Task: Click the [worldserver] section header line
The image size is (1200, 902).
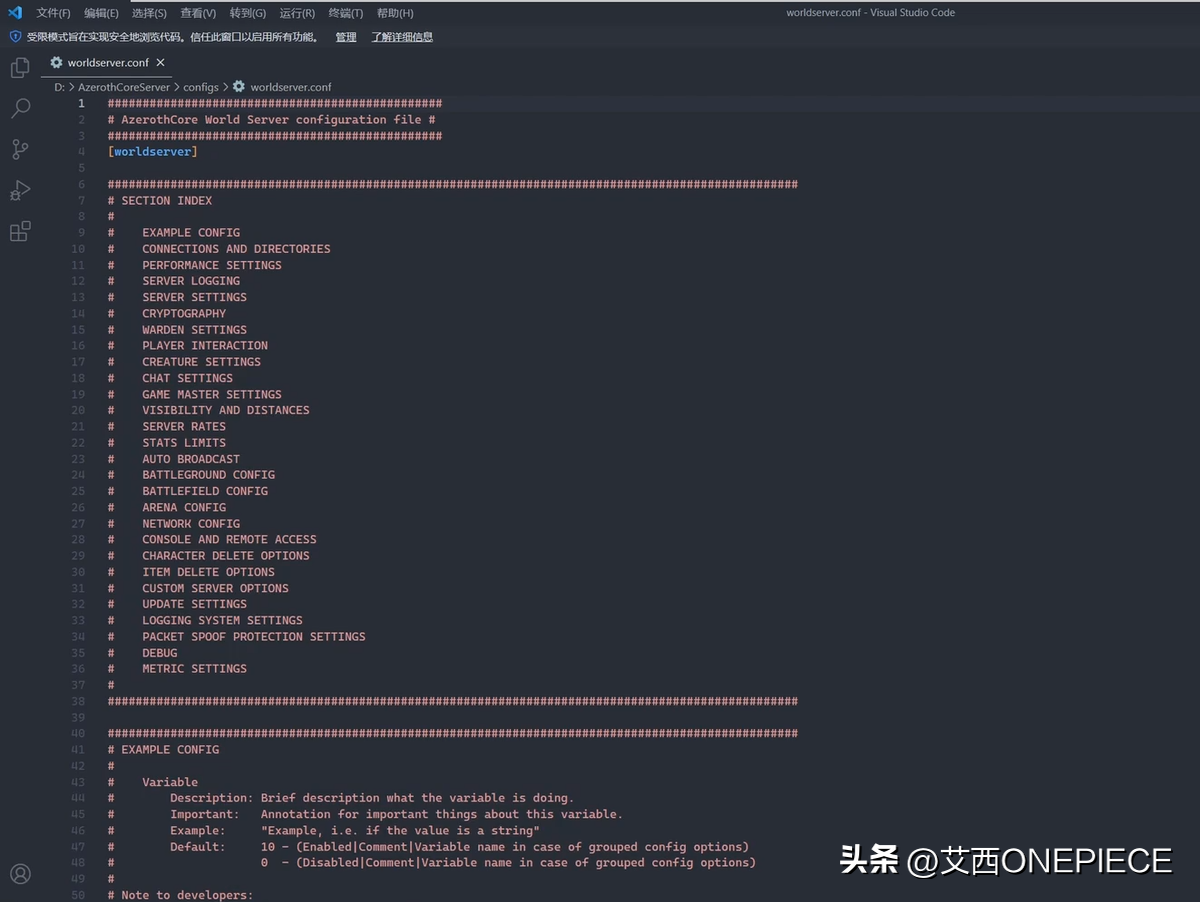Action: tap(152, 152)
